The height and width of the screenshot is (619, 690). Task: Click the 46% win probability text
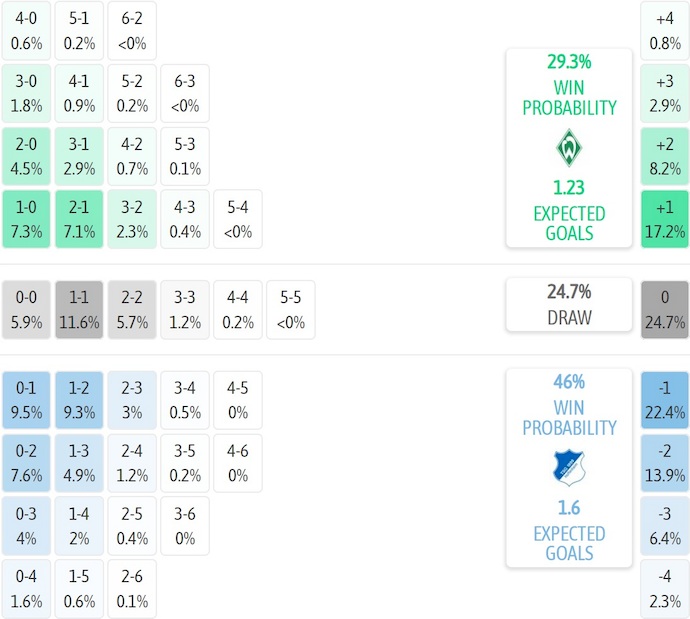click(568, 381)
